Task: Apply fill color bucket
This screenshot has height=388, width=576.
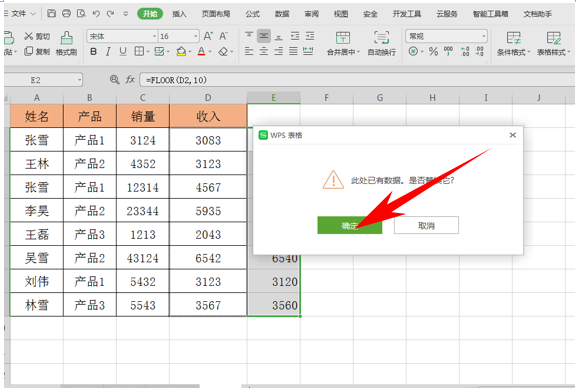Action: (x=181, y=51)
